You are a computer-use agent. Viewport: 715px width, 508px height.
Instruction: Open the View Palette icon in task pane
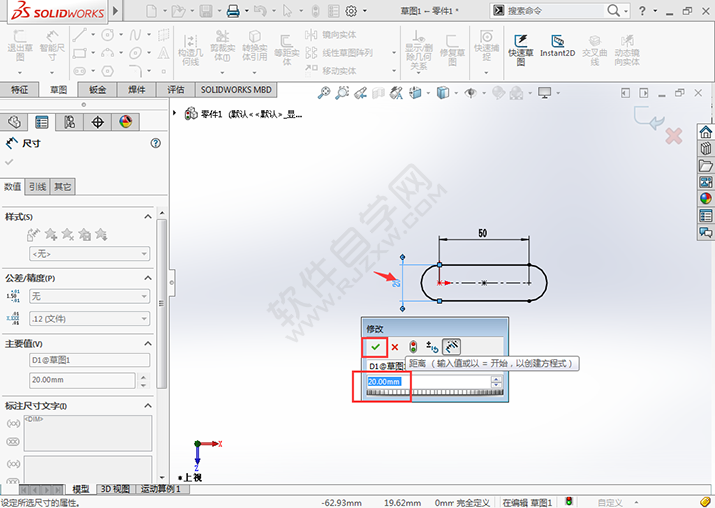pos(706,182)
